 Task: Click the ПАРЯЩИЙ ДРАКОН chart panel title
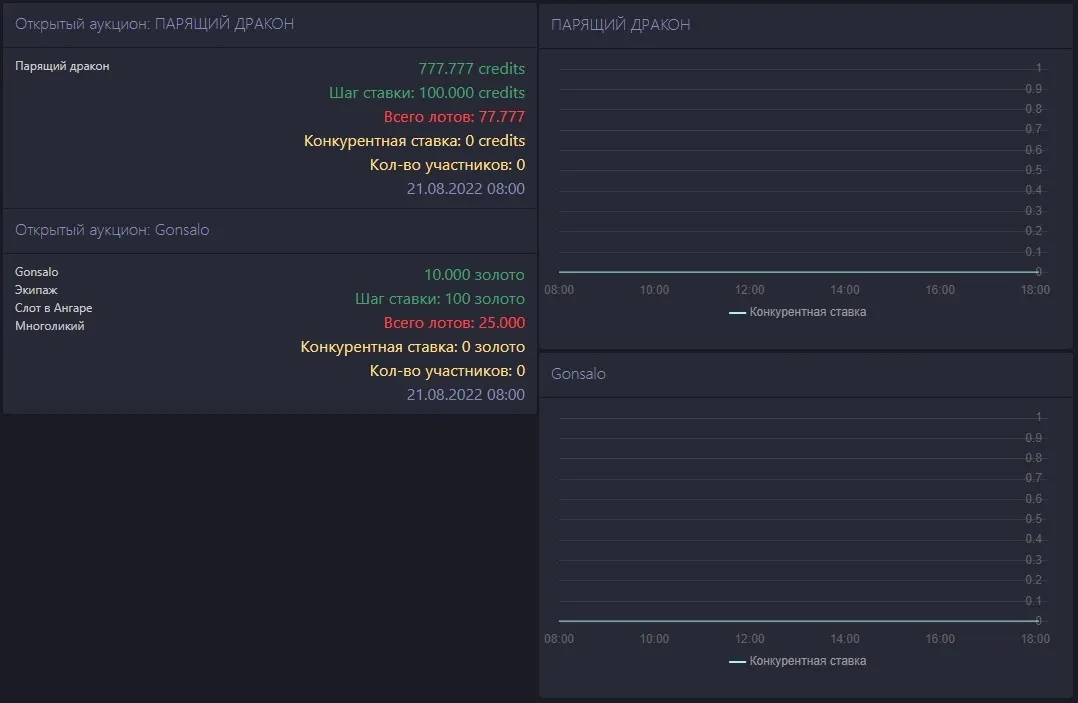tap(620, 24)
